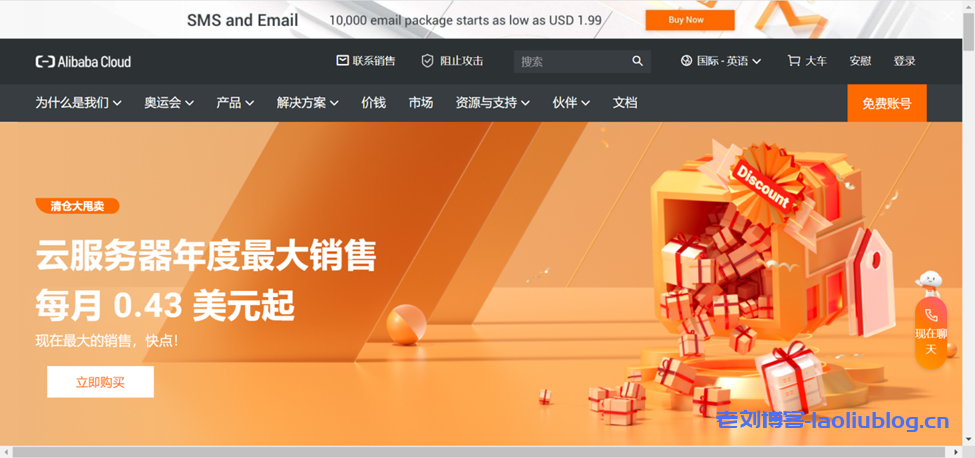Click the magnifying glass search icon
This screenshot has width=975, height=458.
[x=638, y=62]
